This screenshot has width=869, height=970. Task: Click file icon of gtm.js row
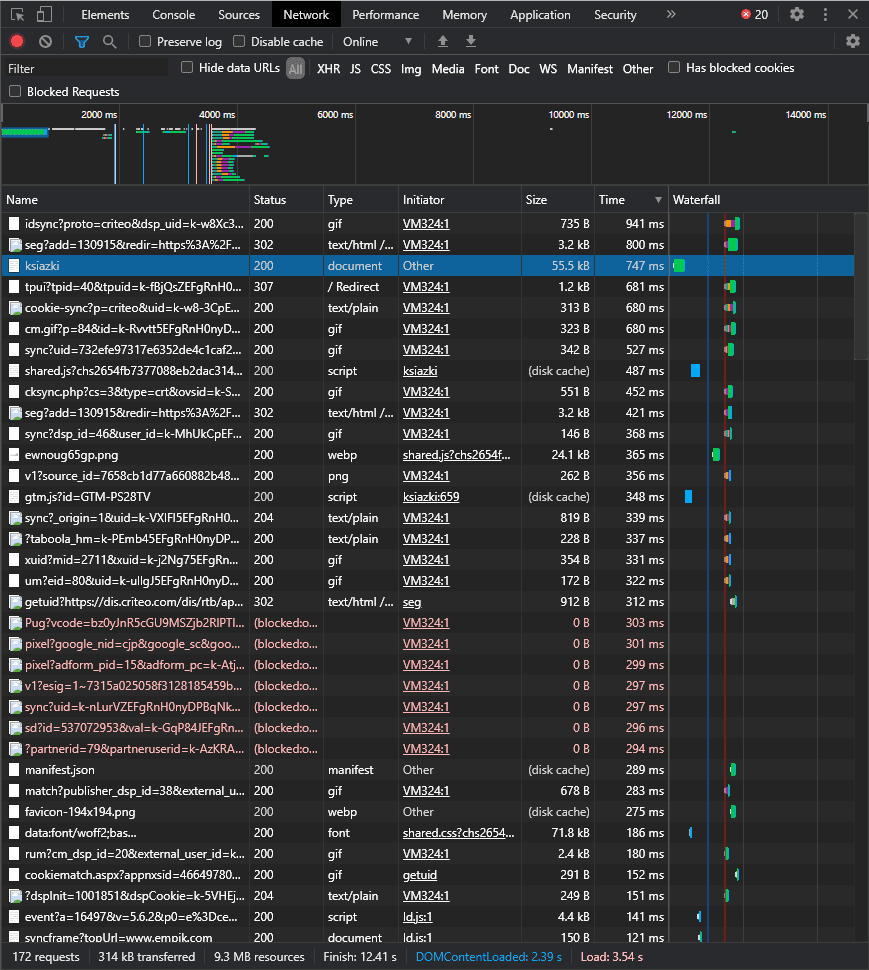tap(14, 497)
